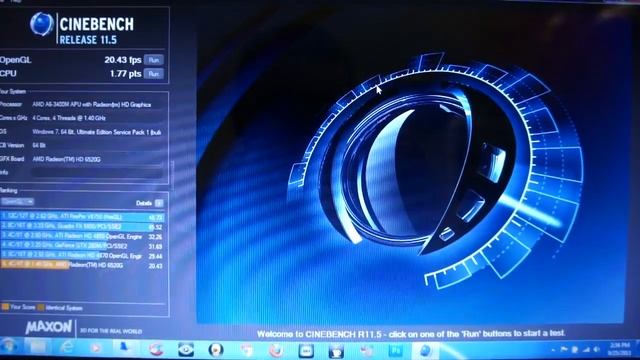This screenshot has width=640, height=360.
Task: Click the Cinebench globe logo icon
Action: [42, 24]
